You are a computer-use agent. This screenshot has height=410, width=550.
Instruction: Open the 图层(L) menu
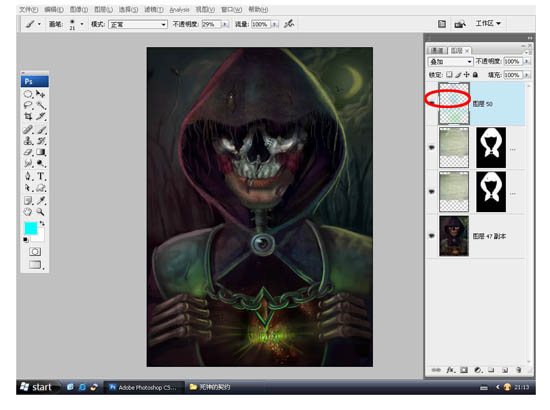click(x=104, y=9)
